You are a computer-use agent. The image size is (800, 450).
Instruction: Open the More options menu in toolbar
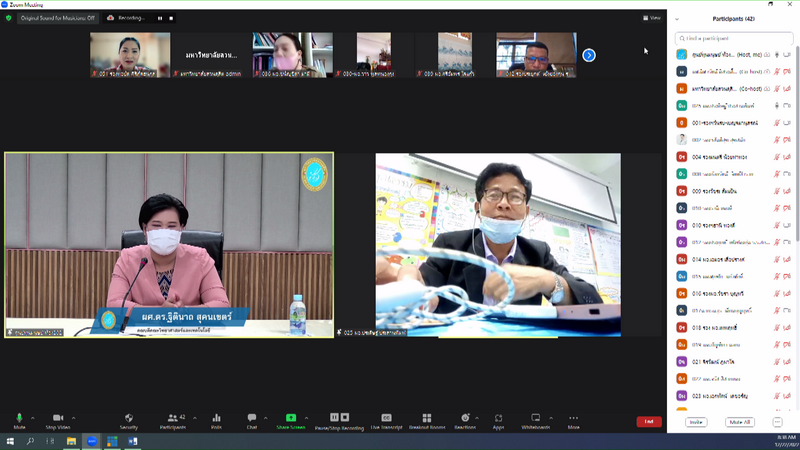pyautogui.click(x=573, y=418)
